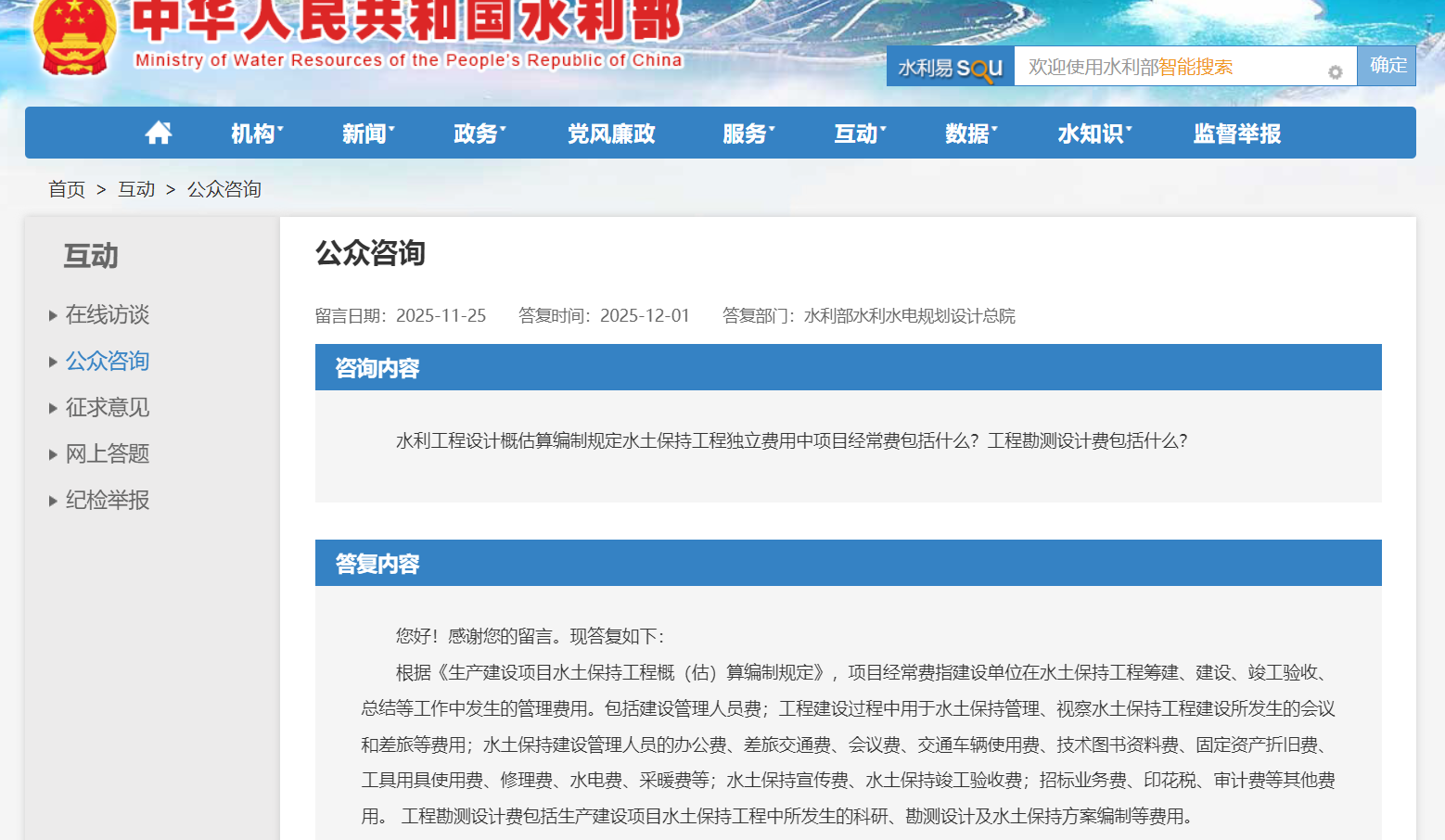1445x840 pixels.
Task: Click the national emblem logo
Action: (x=74, y=37)
